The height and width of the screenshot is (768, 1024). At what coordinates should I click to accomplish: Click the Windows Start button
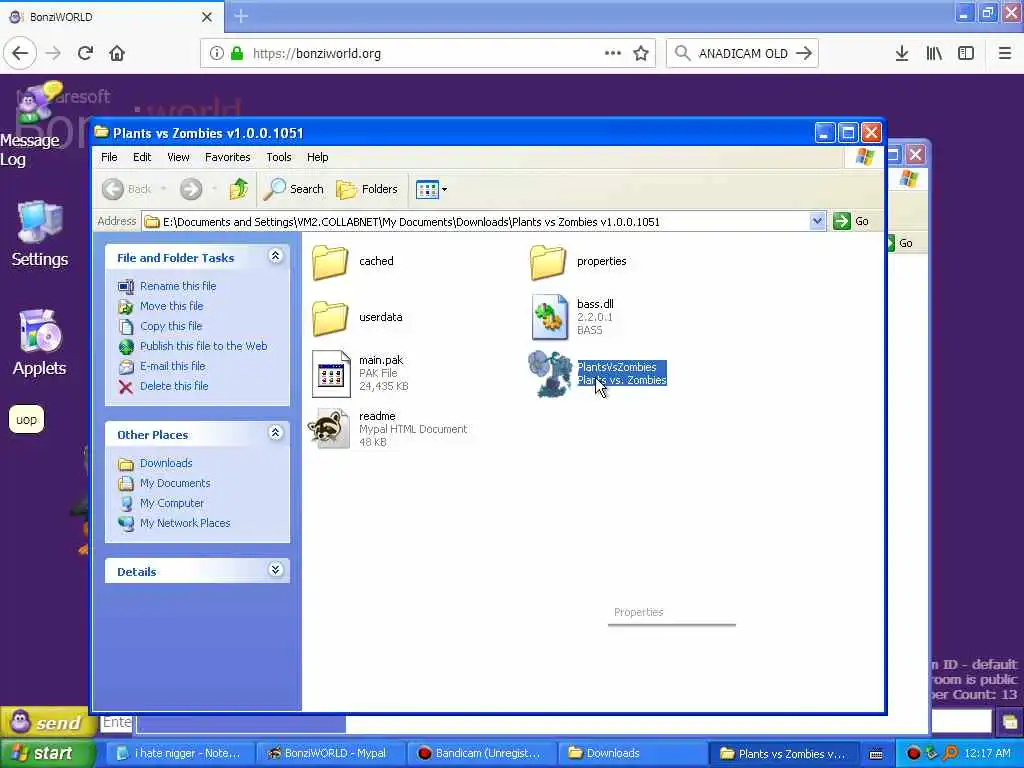pos(46,754)
